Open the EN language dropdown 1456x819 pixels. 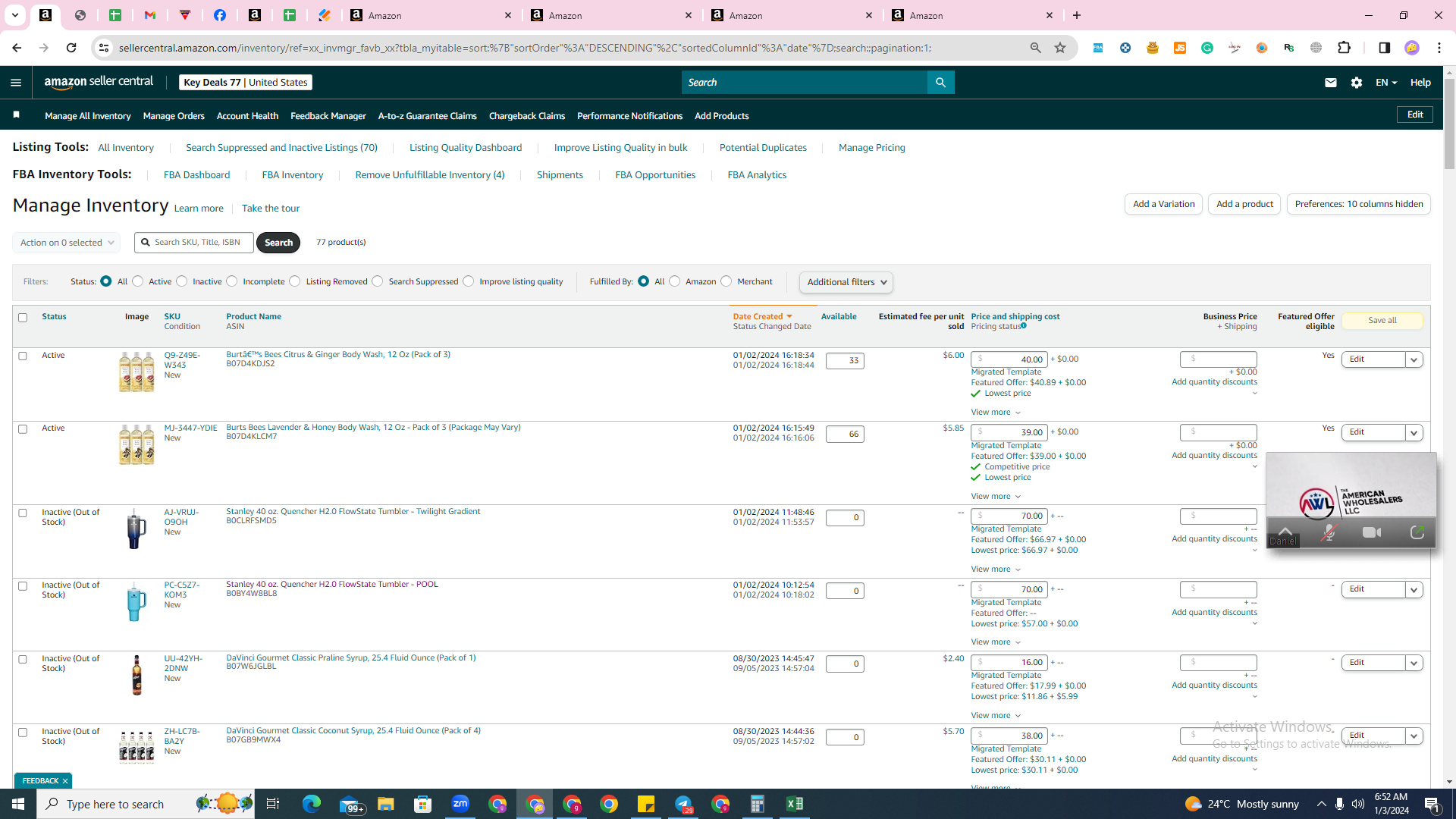coord(1386,82)
